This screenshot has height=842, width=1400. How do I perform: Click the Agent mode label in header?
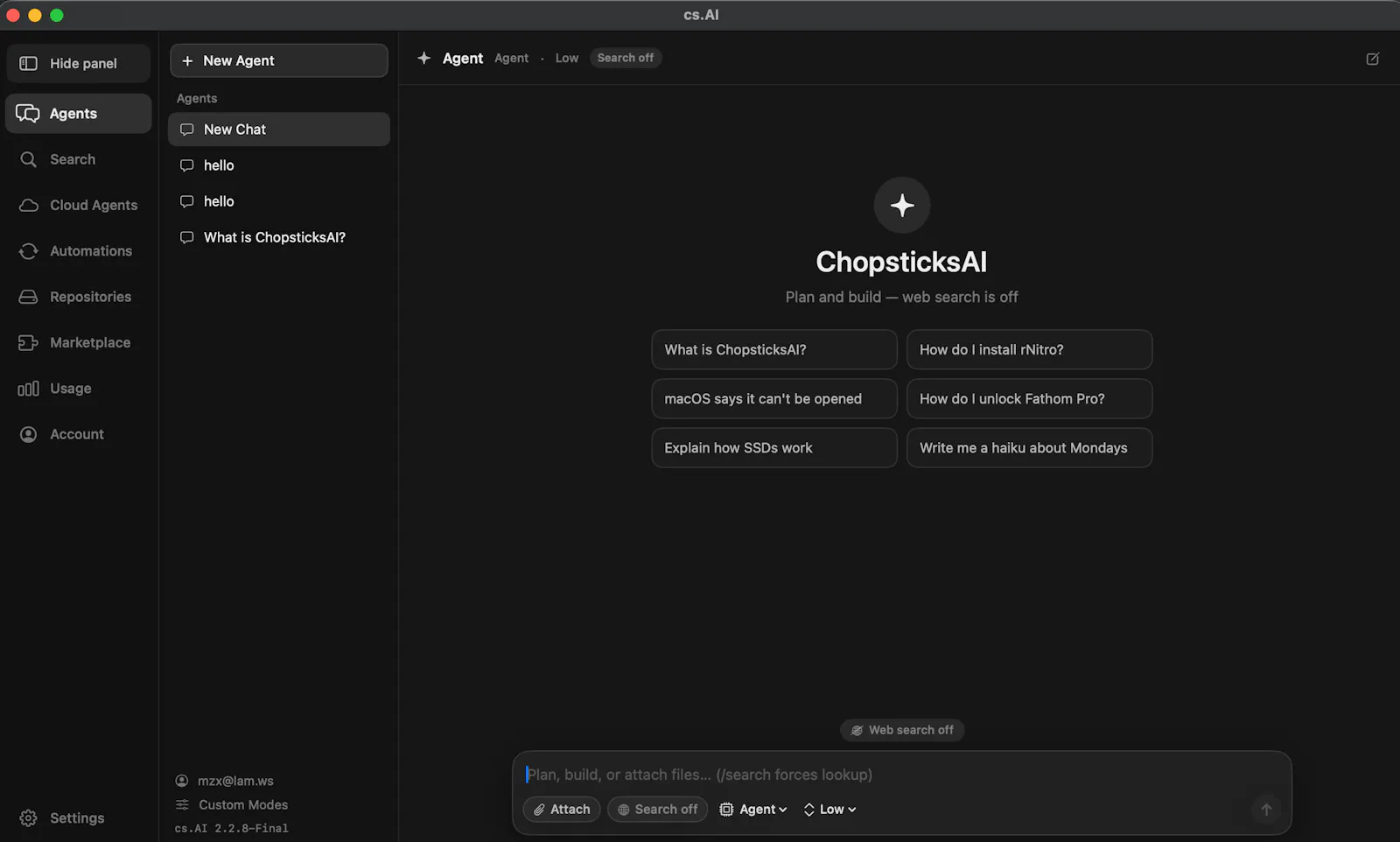511,58
